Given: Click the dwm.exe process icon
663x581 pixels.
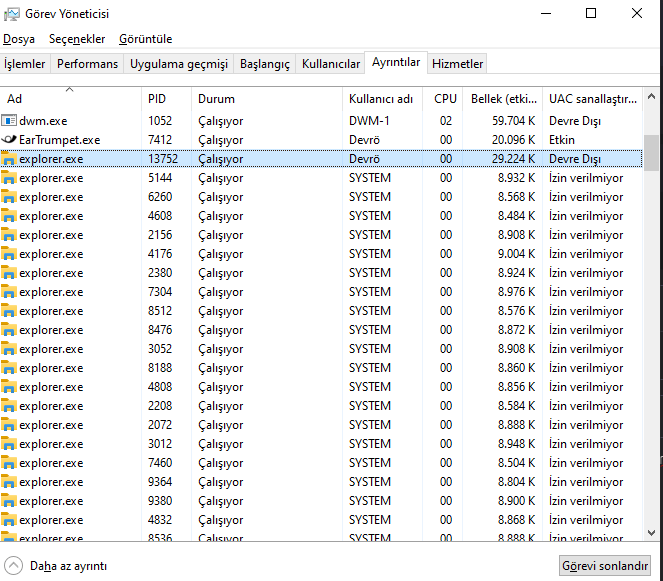Looking at the screenshot, I should (x=9, y=121).
